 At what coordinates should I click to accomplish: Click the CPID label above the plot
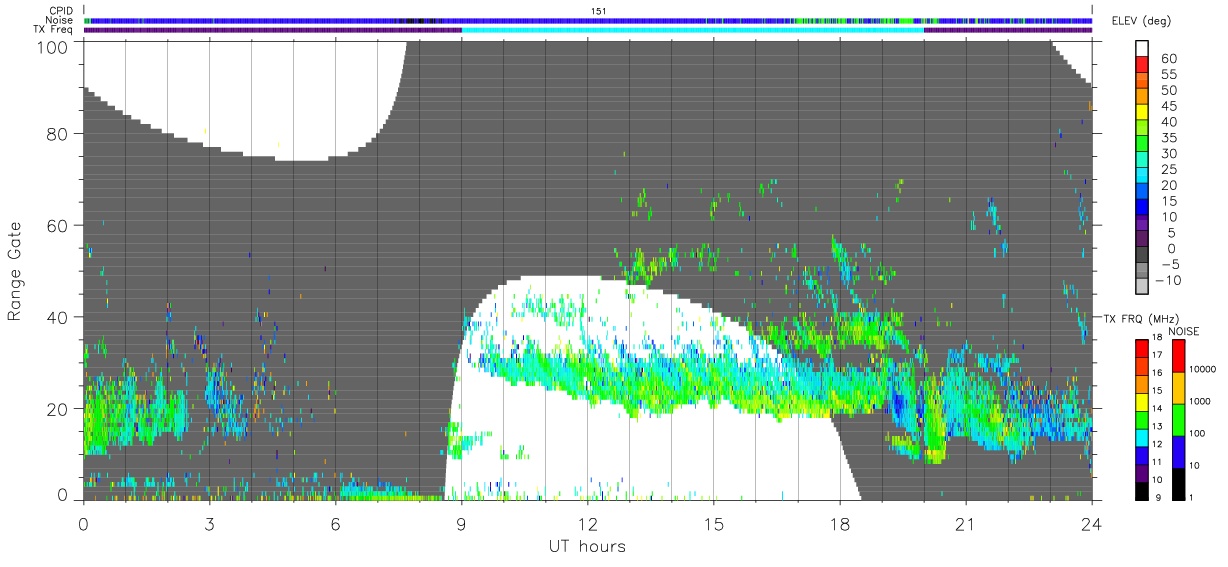(x=61, y=11)
